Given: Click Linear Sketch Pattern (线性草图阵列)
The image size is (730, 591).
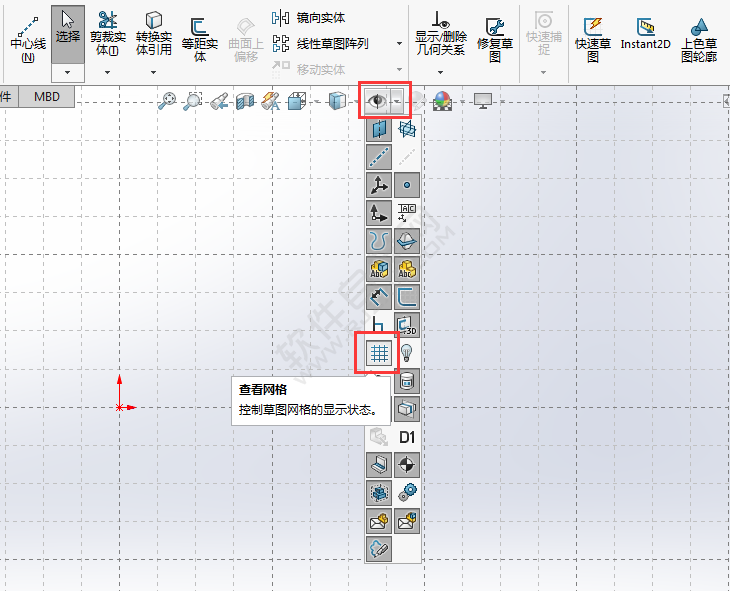Looking at the screenshot, I should click(320, 44).
